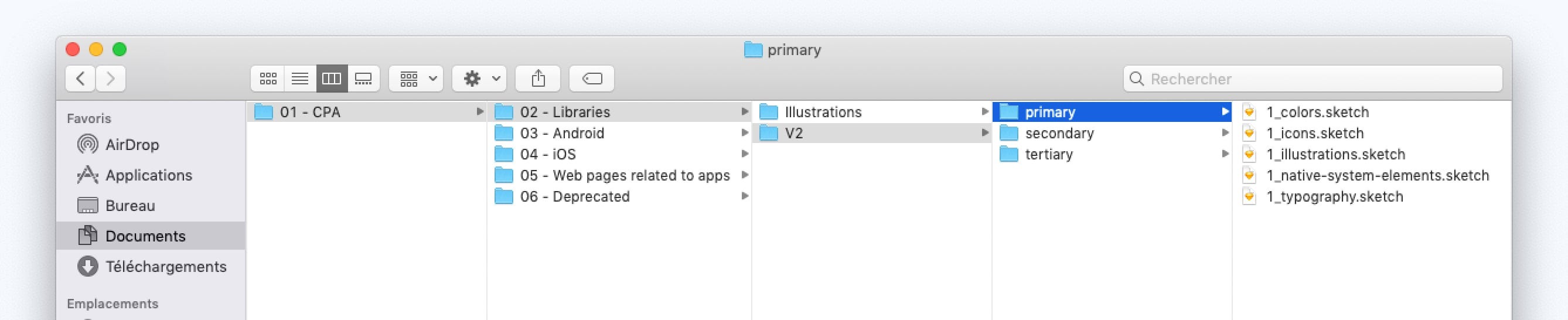Screen dimensions: 1568x320
Task: Click the Rechercher search field
Action: tap(1313, 79)
